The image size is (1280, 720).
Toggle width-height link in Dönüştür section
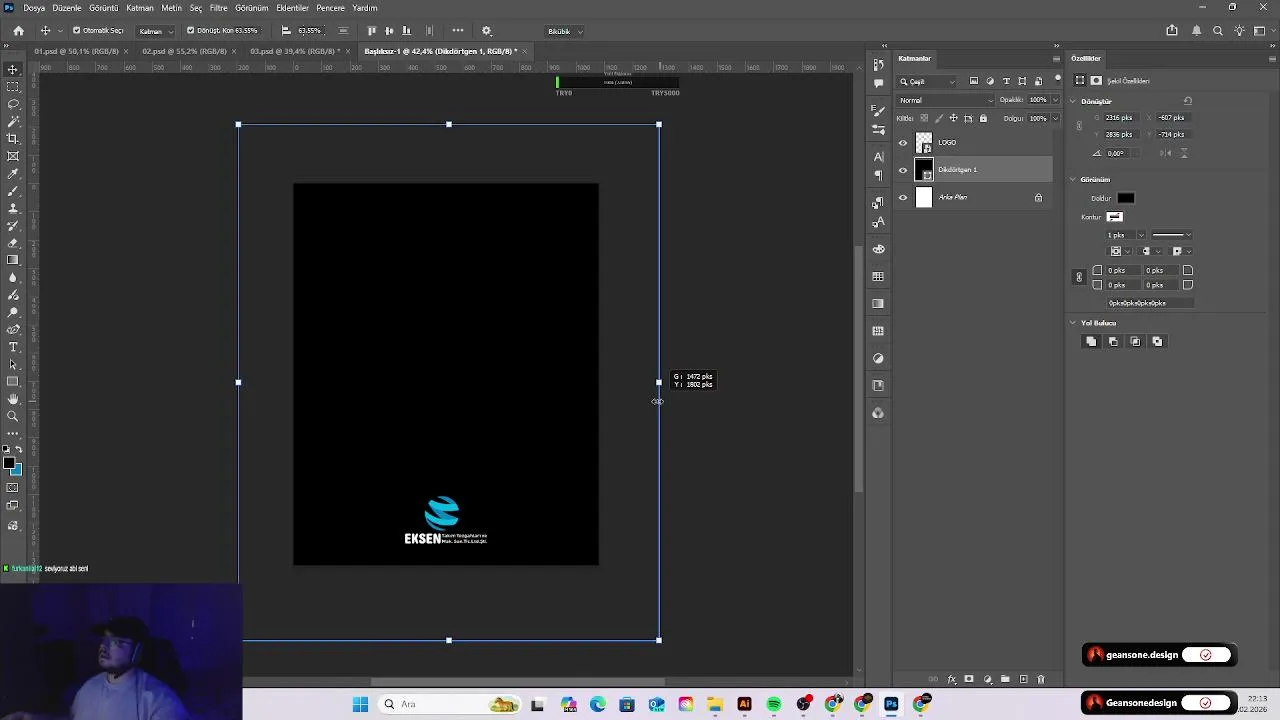(1079, 126)
